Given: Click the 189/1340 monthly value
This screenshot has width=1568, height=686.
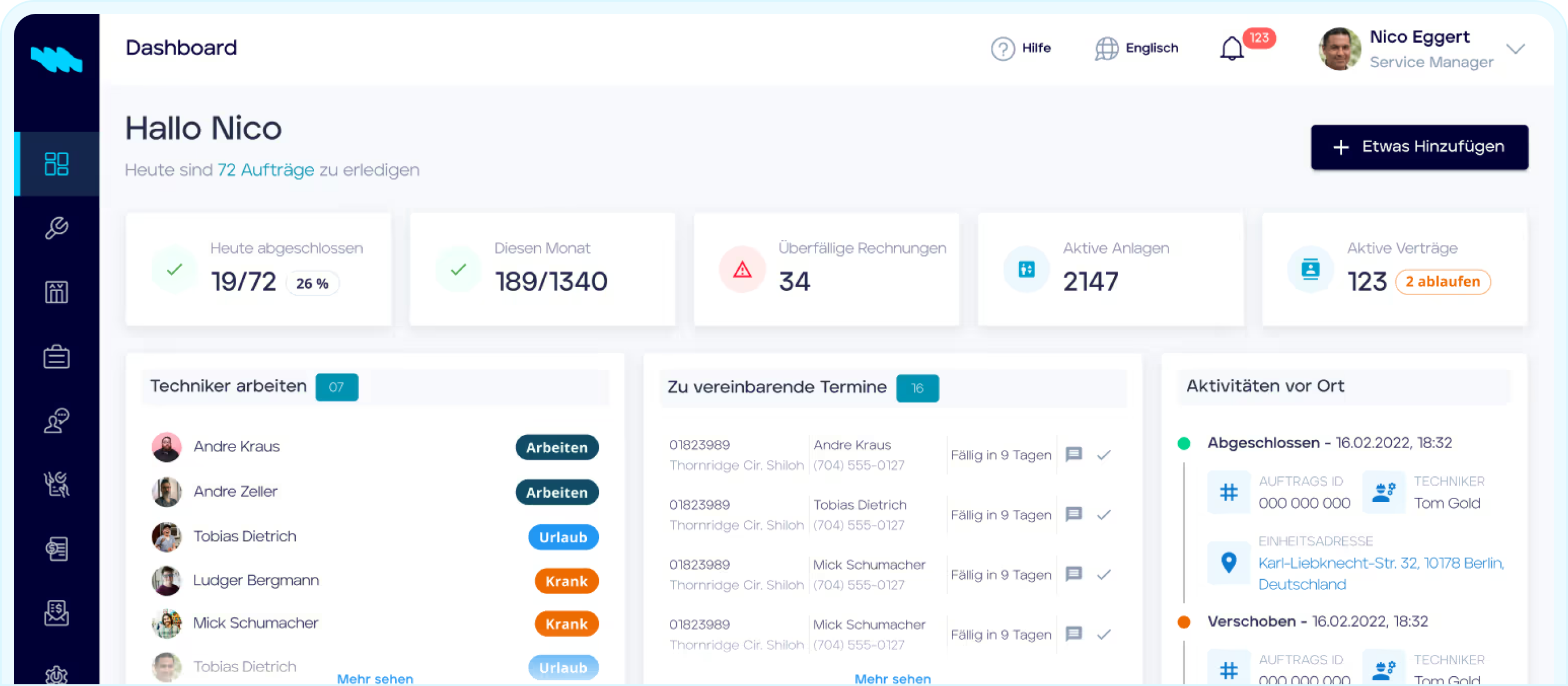Looking at the screenshot, I should coord(551,281).
